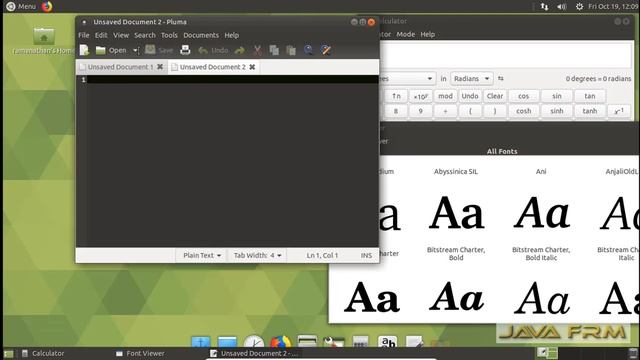640x360 pixels.
Task: Undo the last action in Pluma
Action: (213, 50)
